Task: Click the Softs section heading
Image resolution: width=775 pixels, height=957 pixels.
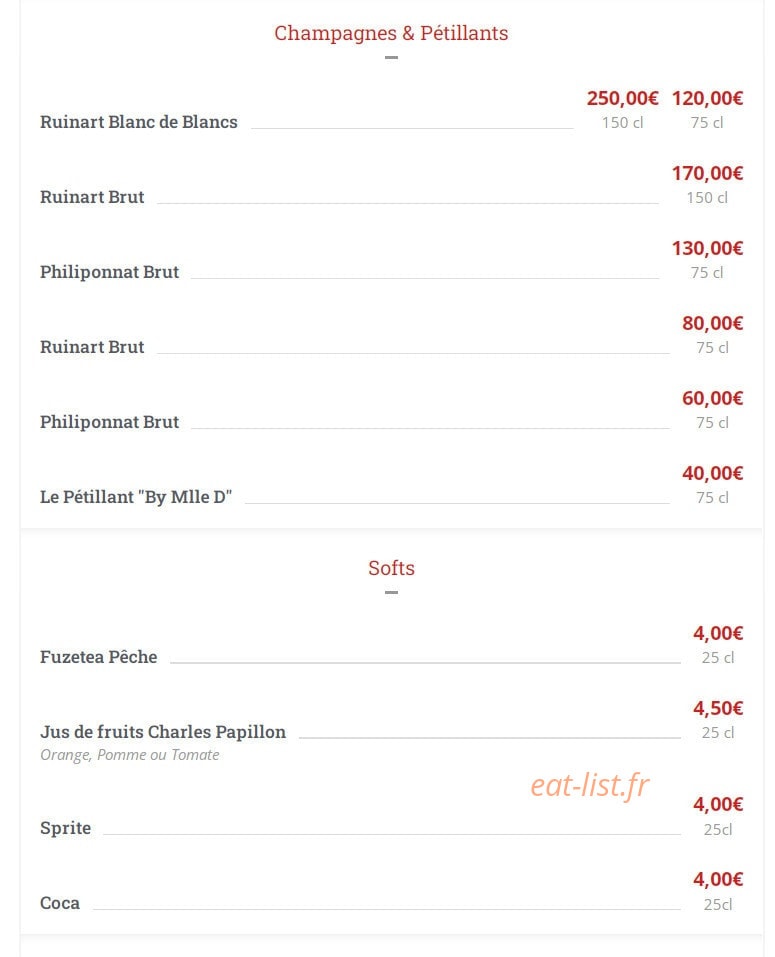Action: tap(391, 568)
